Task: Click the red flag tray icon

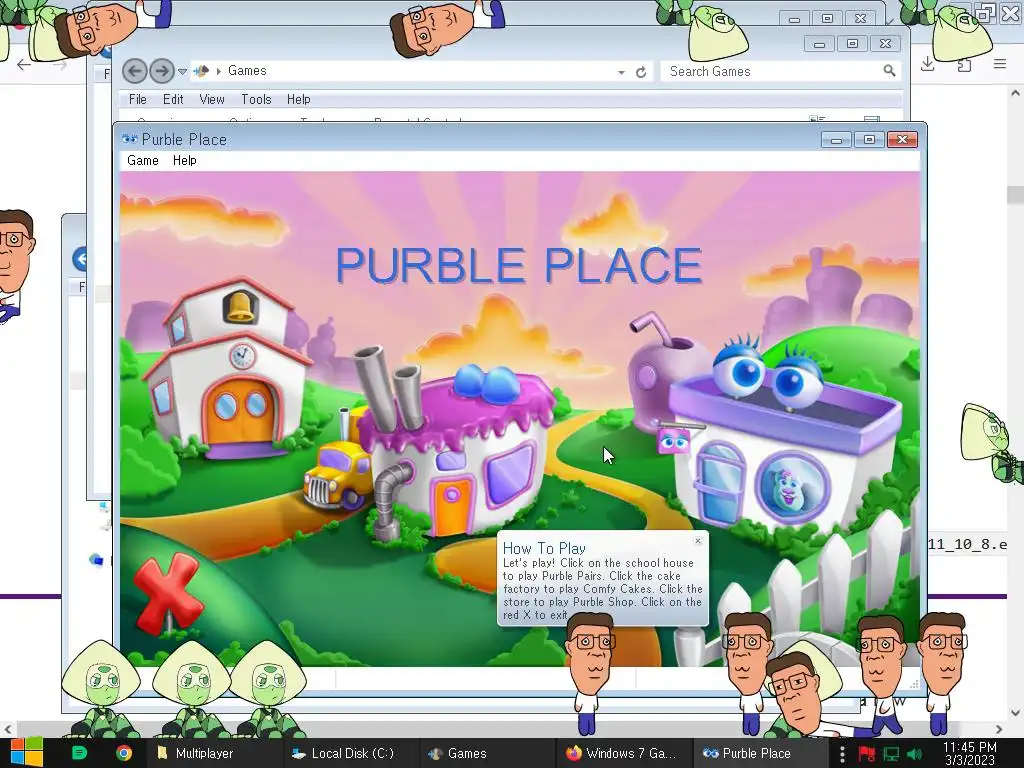Action: pyautogui.click(x=867, y=754)
